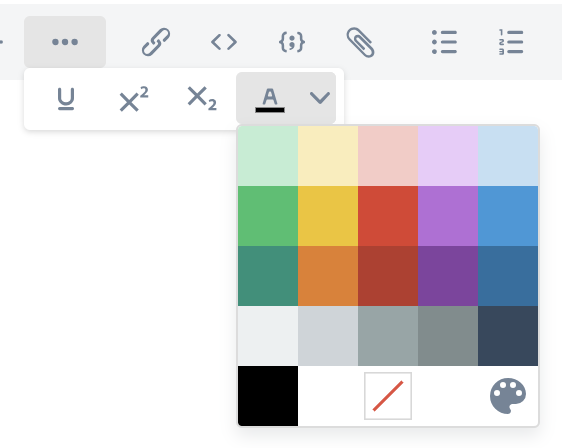This screenshot has height=448, width=562.
Task: Choose the medium purple color swatch
Action: coord(448,216)
